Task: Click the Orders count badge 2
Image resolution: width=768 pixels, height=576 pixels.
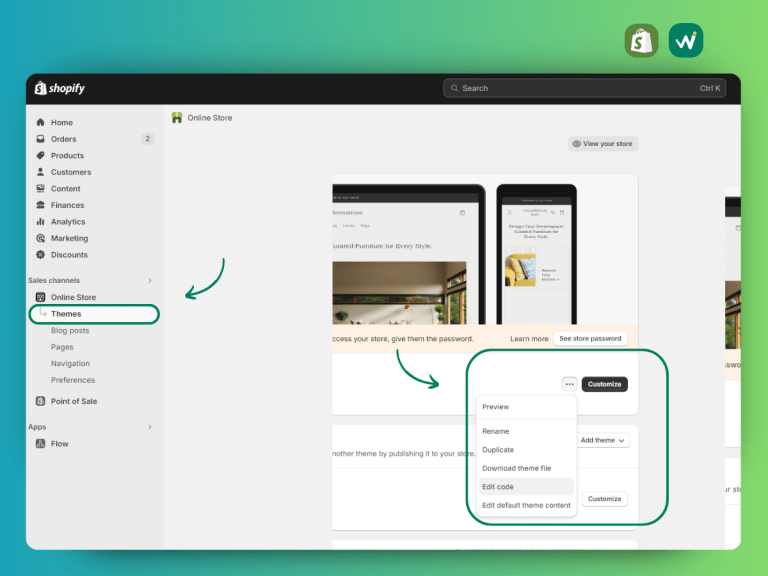Action: [147, 139]
